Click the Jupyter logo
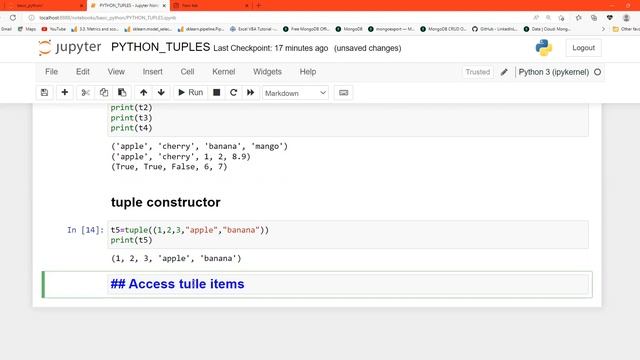 pos(70,47)
